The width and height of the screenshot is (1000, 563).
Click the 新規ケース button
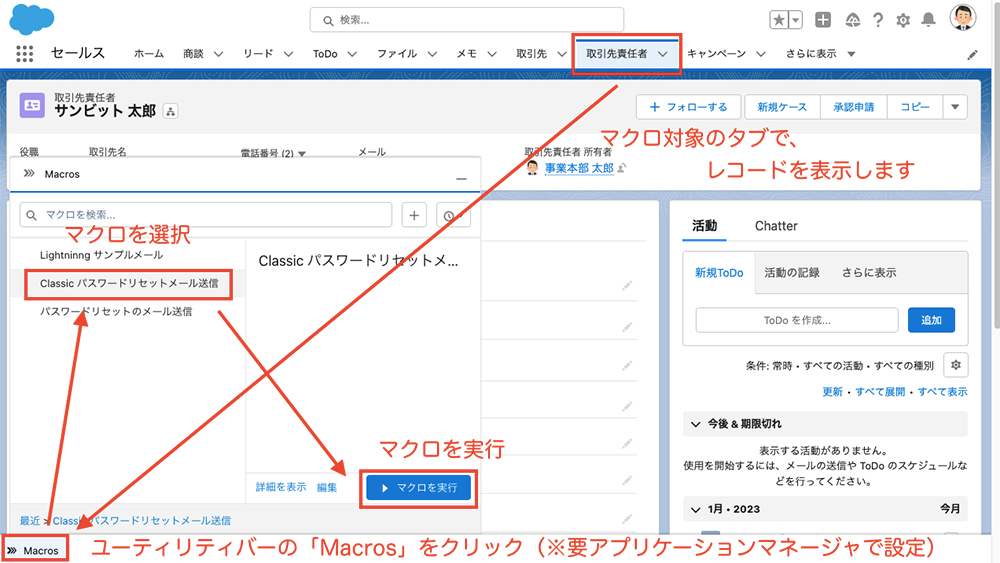coord(782,107)
